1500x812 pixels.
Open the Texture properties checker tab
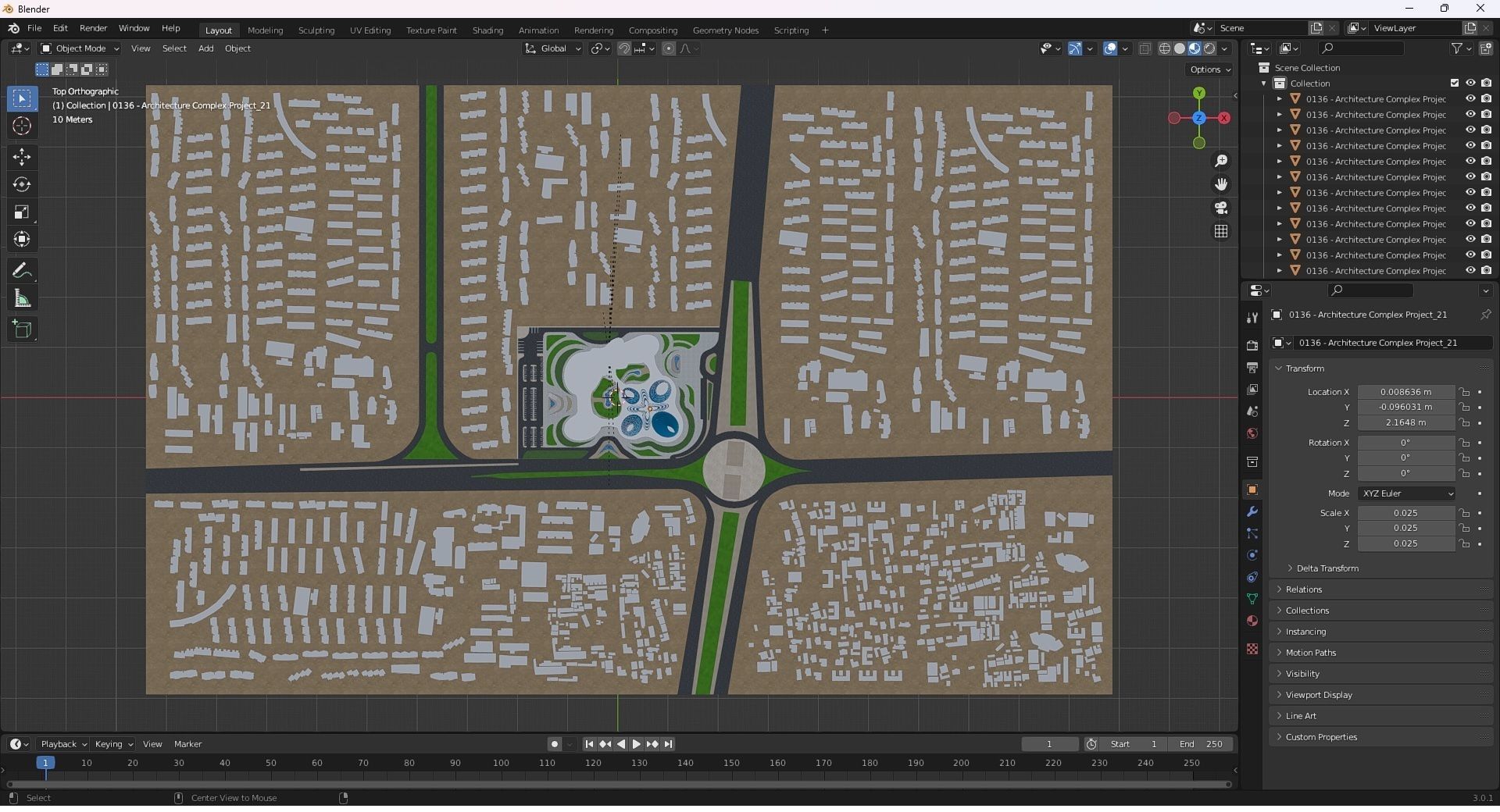(1252, 649)
